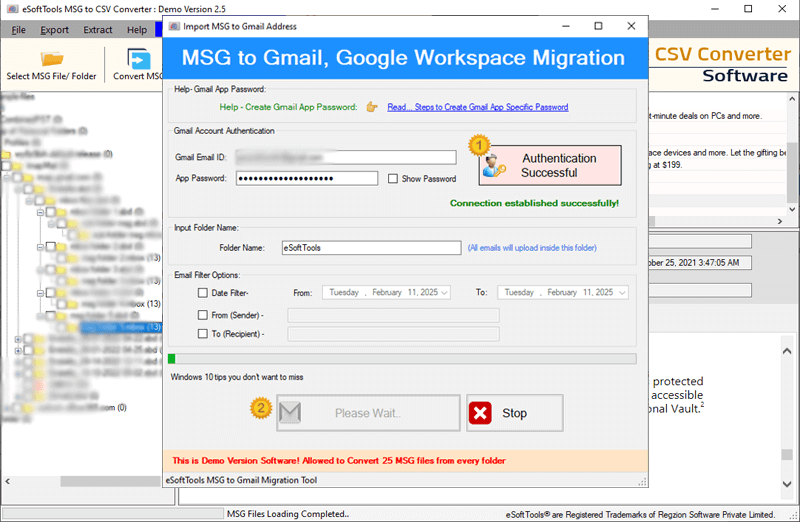The image size is (800, 522).
Task: Open the To date dropdown
Action: [622, 293]
